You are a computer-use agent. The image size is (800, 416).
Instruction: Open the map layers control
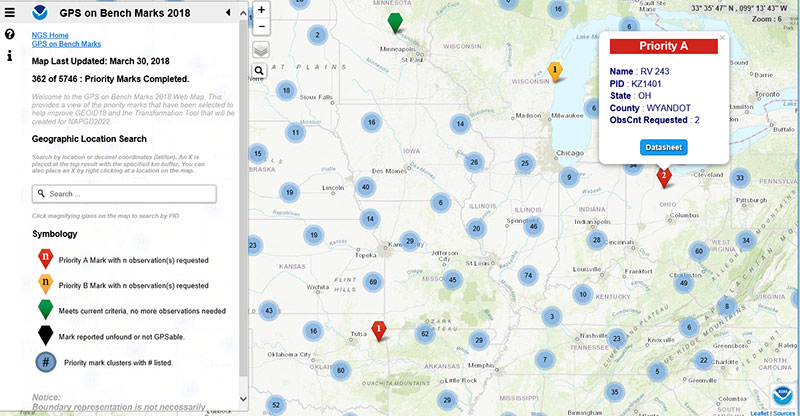[260, 49]
